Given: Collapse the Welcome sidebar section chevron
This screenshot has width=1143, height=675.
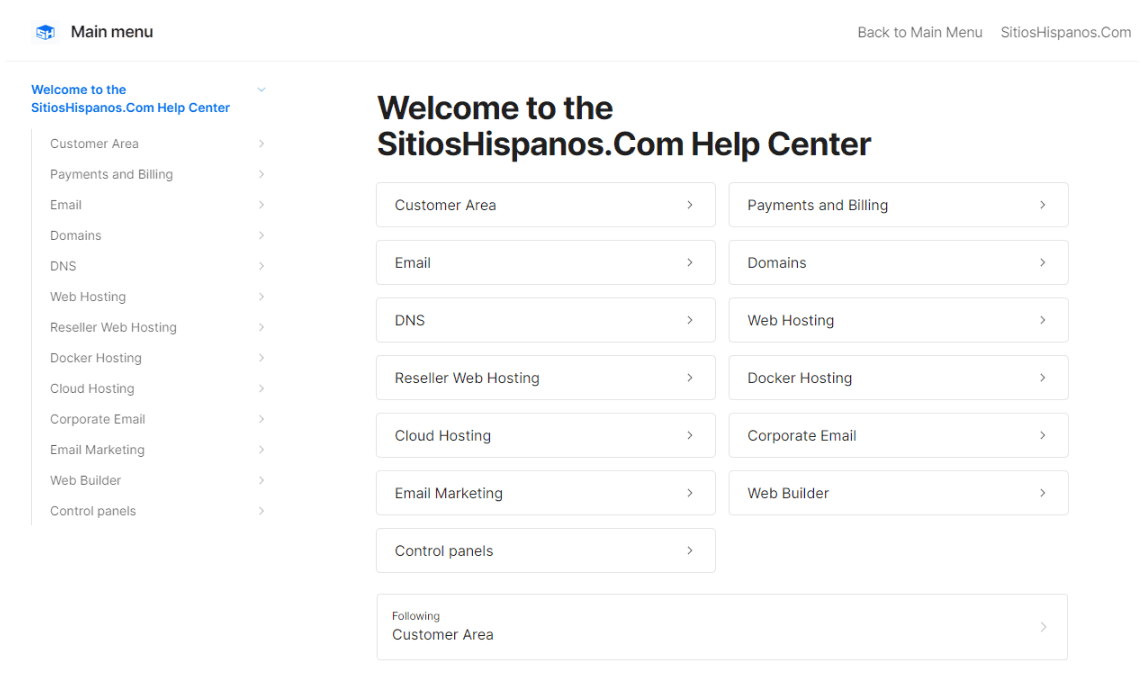Looking at the screenshot, I should coord(261,90).
